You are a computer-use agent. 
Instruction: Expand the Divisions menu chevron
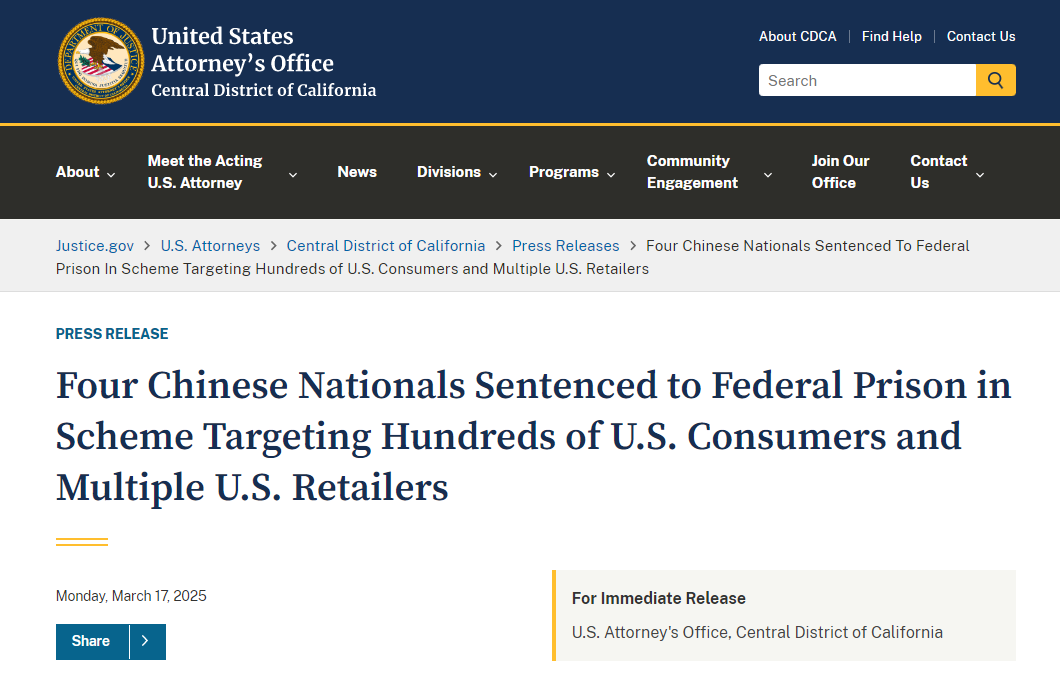pyautogui.click(x=493, y=174)
